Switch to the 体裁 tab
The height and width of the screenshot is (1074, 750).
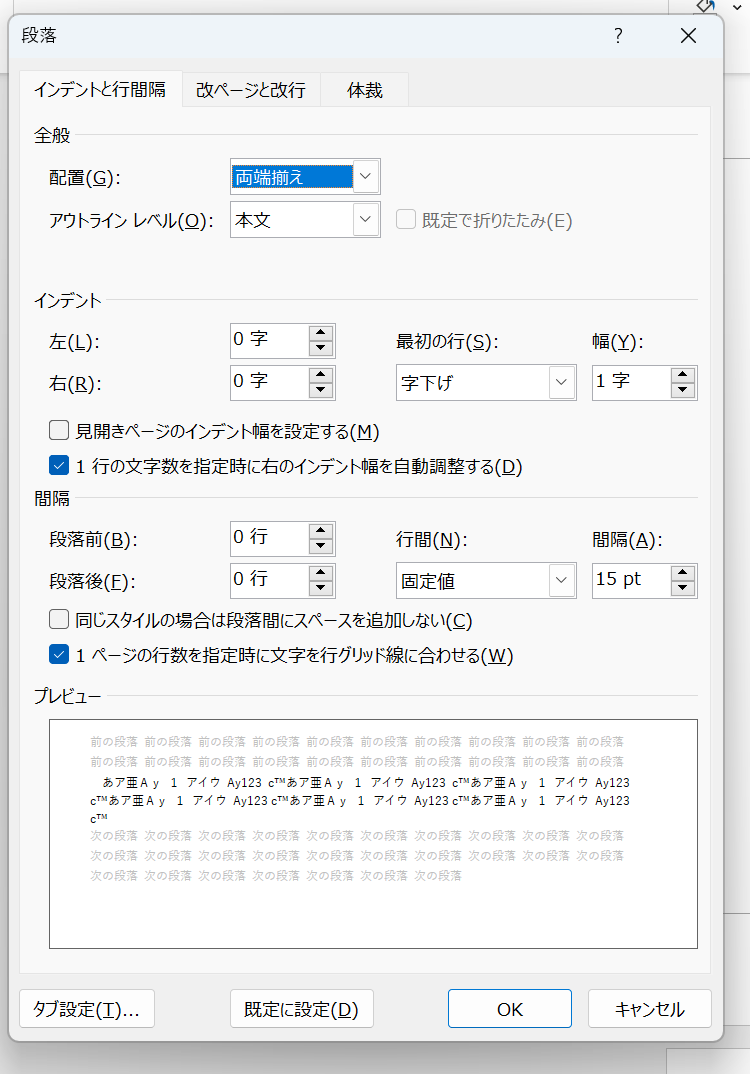[365, 90]
